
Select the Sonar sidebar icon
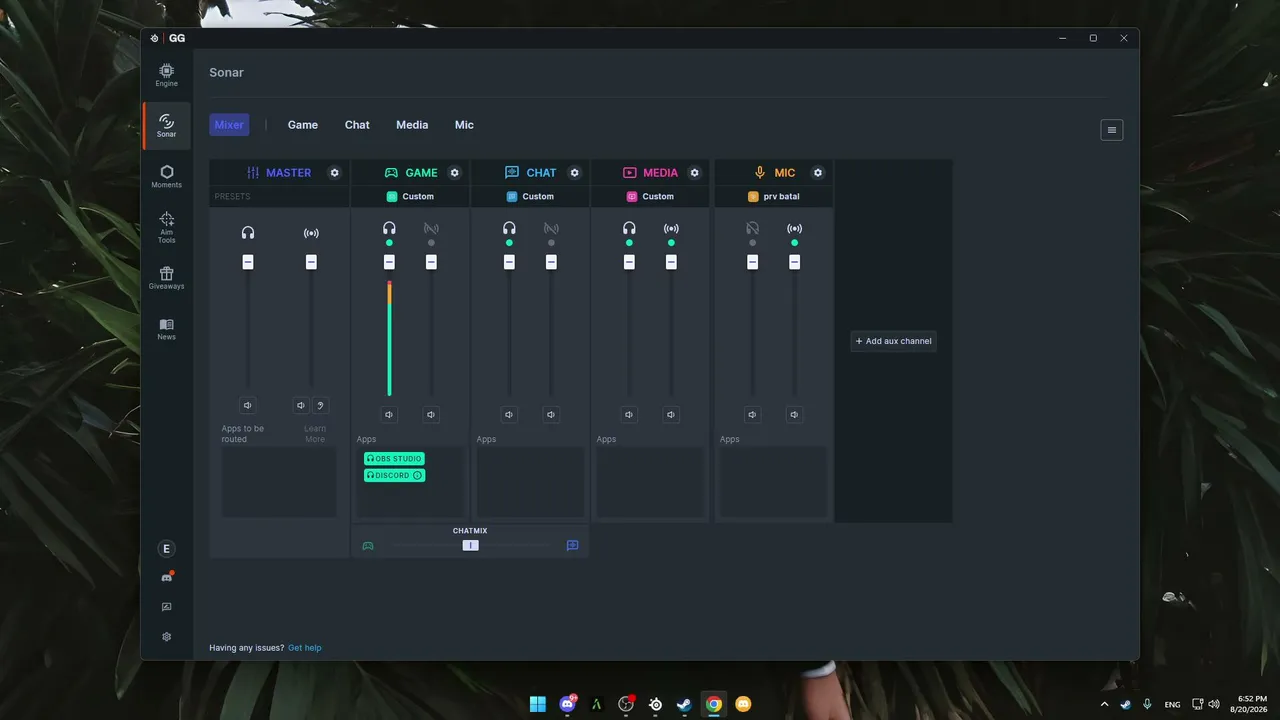166,126
